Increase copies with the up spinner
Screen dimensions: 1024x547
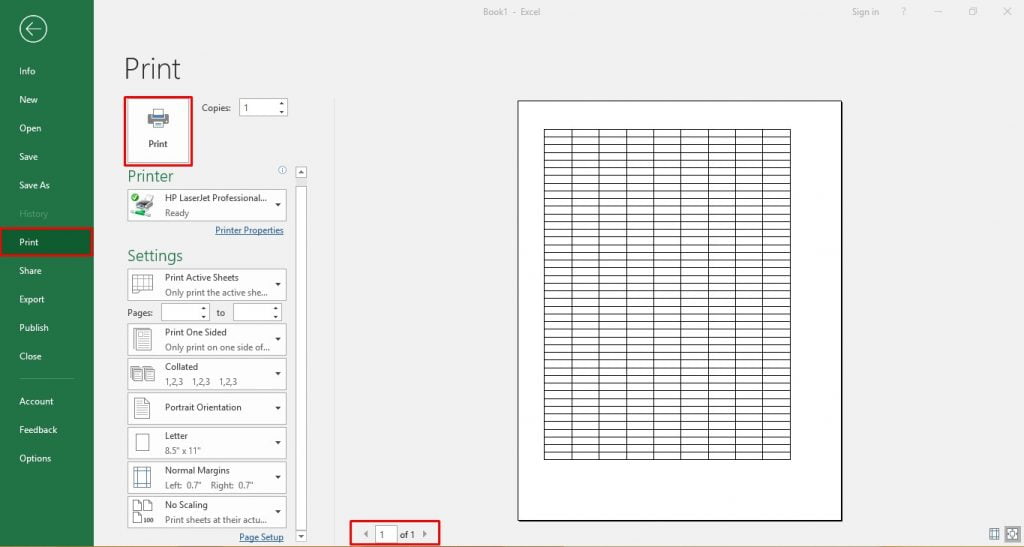282,103
